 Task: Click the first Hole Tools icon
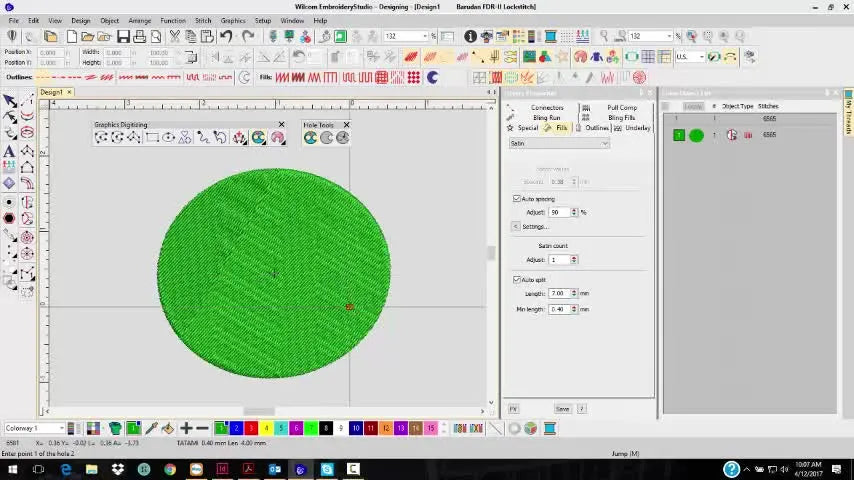[310, 138]
